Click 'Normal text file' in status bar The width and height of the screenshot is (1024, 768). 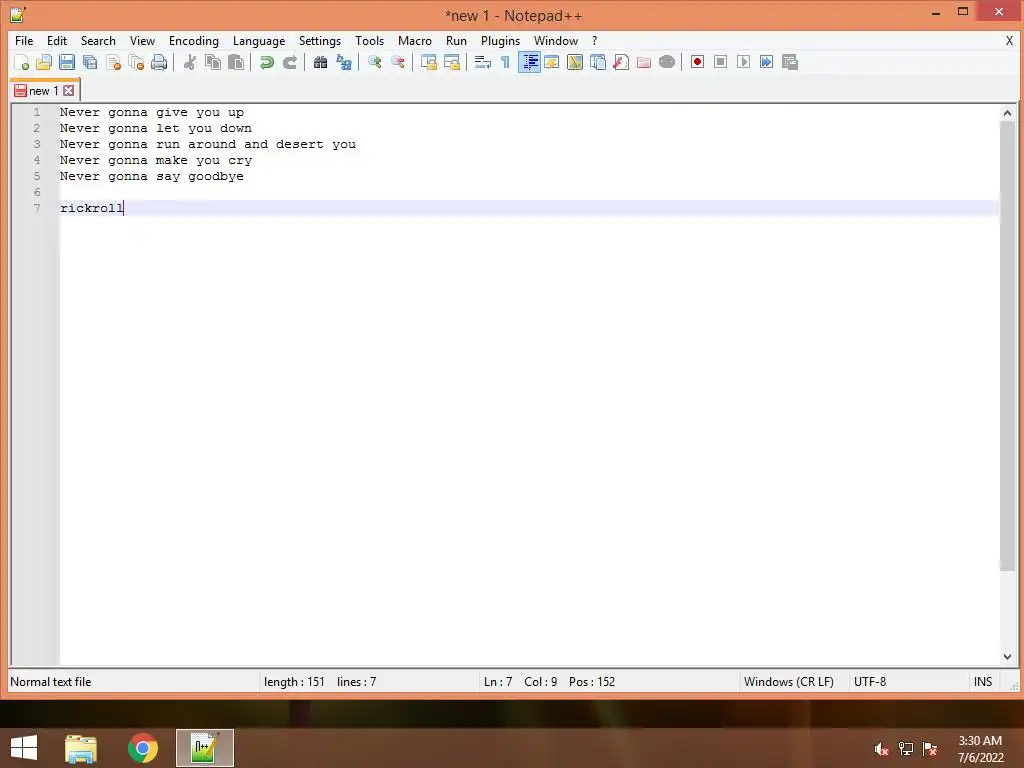tap(51, 682)
